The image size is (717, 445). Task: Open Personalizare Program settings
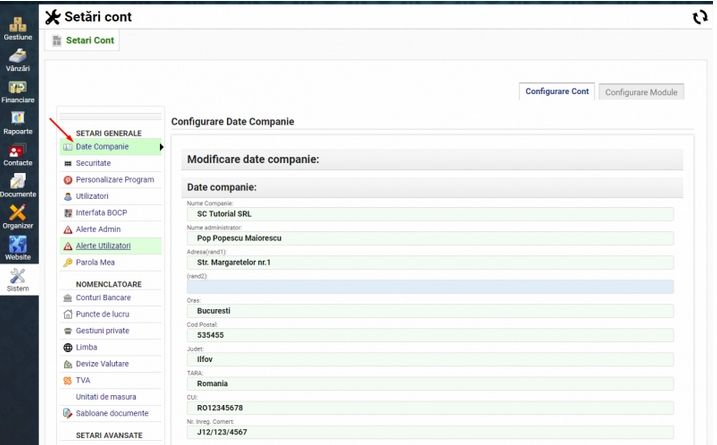114,180
